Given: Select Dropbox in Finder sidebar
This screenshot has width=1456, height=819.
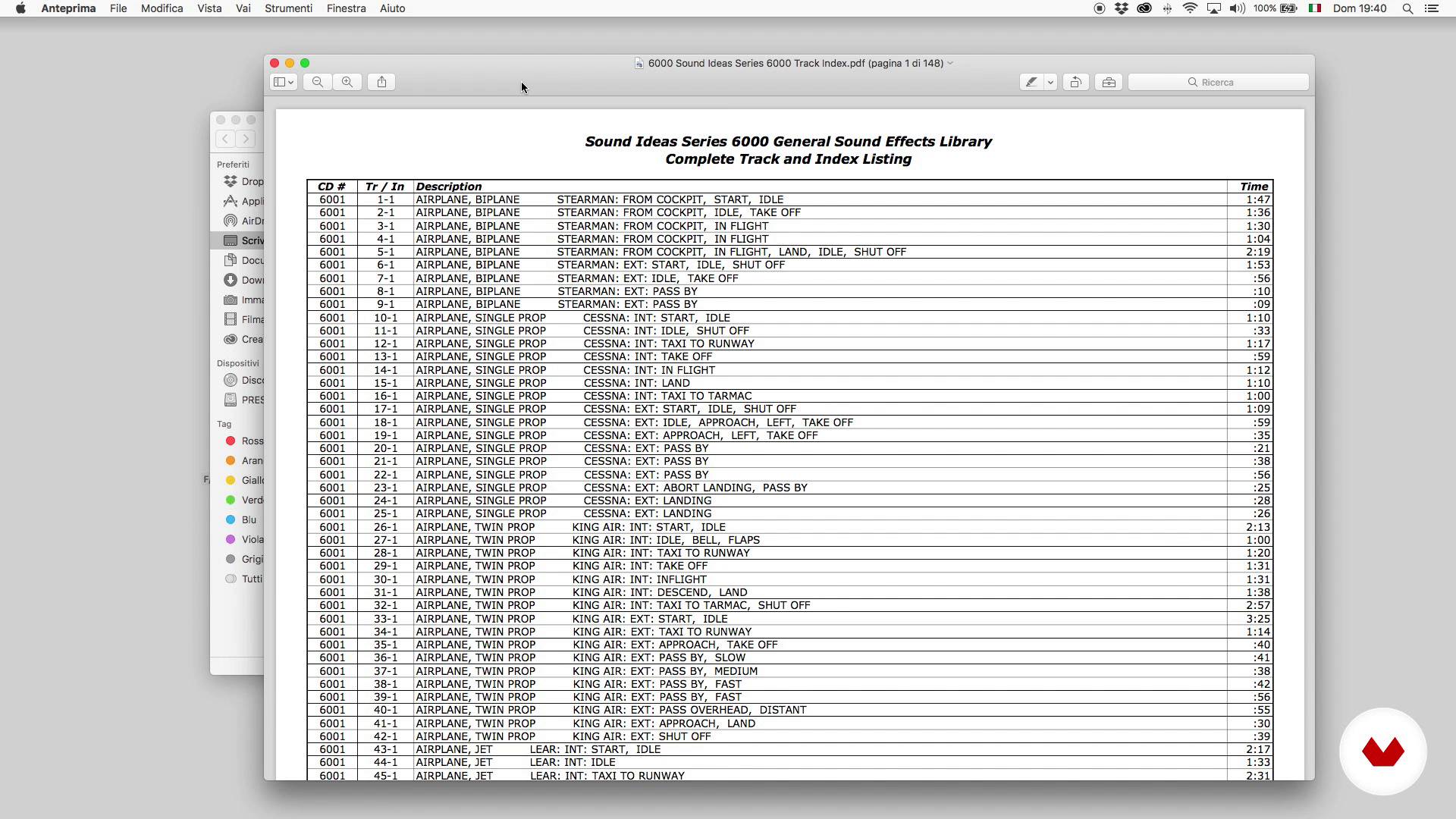Looking at the screenshot, I should 237,182.
